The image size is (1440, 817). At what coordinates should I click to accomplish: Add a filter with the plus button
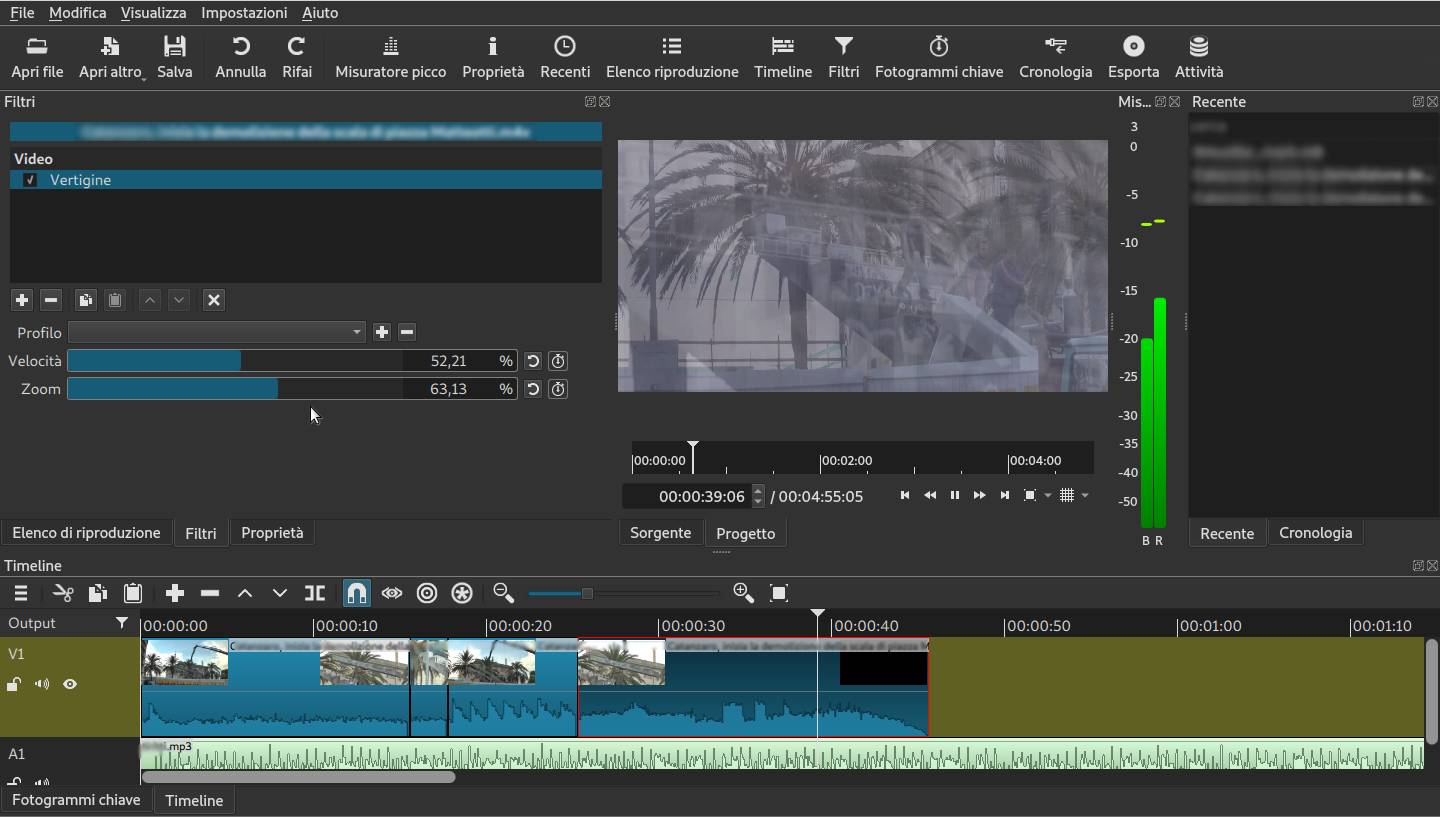[22, 300]
